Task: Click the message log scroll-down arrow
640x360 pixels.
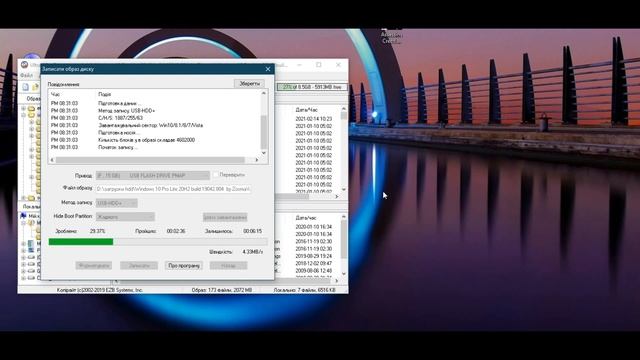Action: (x=264, y=153)
